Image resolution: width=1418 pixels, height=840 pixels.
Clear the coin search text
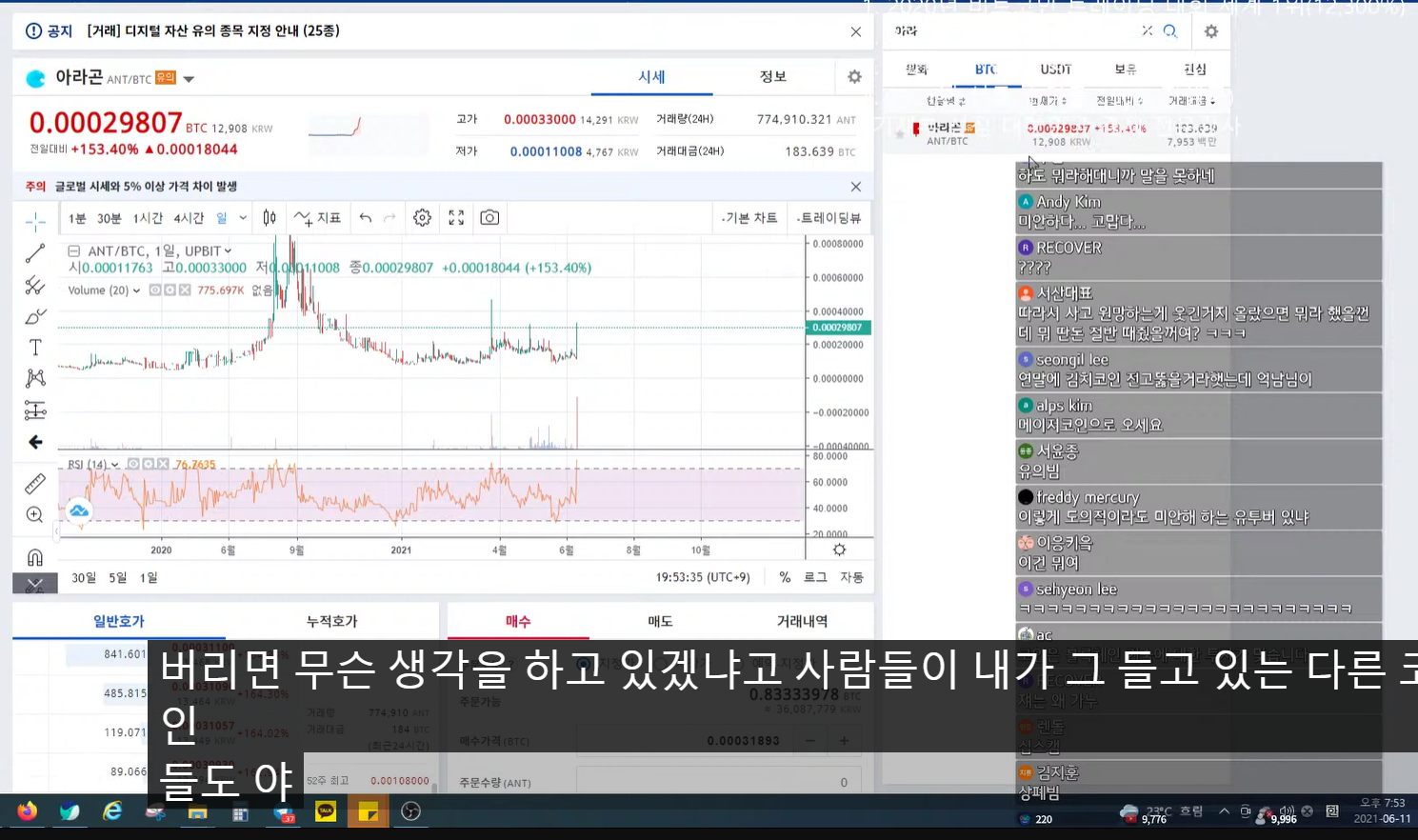(1148, 31)
